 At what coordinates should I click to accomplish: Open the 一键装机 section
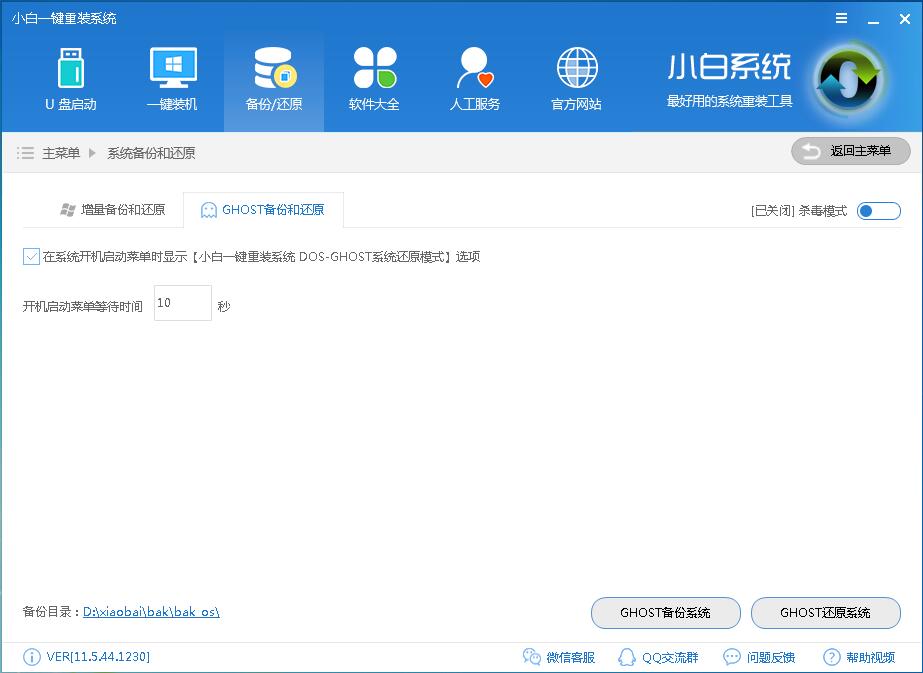pyautogui.click(x=172, y=78)
